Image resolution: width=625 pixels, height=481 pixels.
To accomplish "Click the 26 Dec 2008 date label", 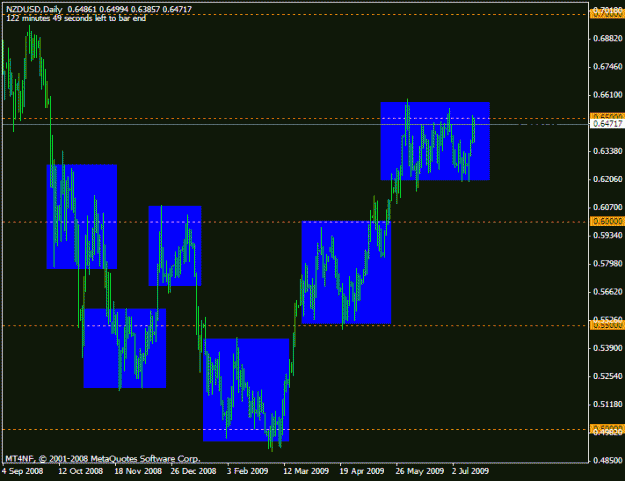I will [193, 471].
